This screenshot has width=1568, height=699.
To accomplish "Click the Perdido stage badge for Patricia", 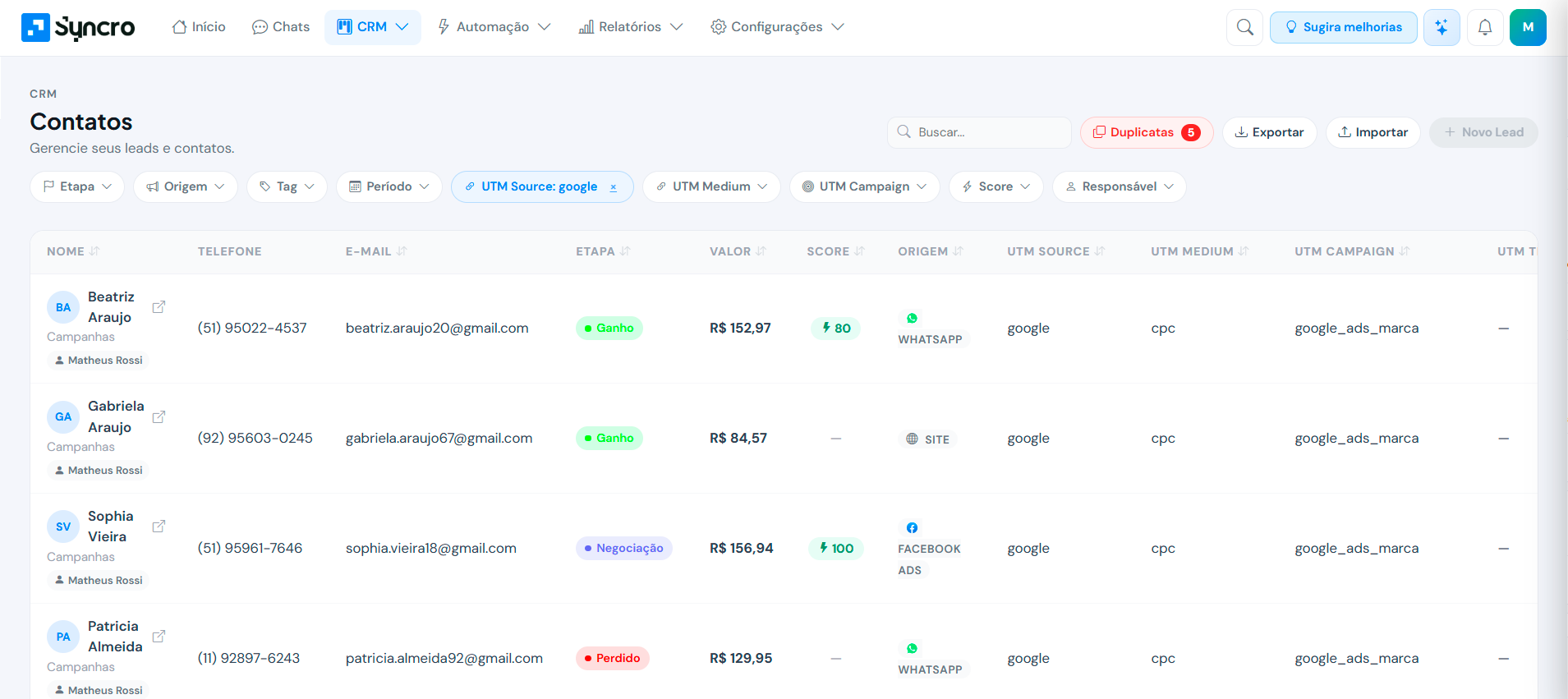I will click(612, 658).
